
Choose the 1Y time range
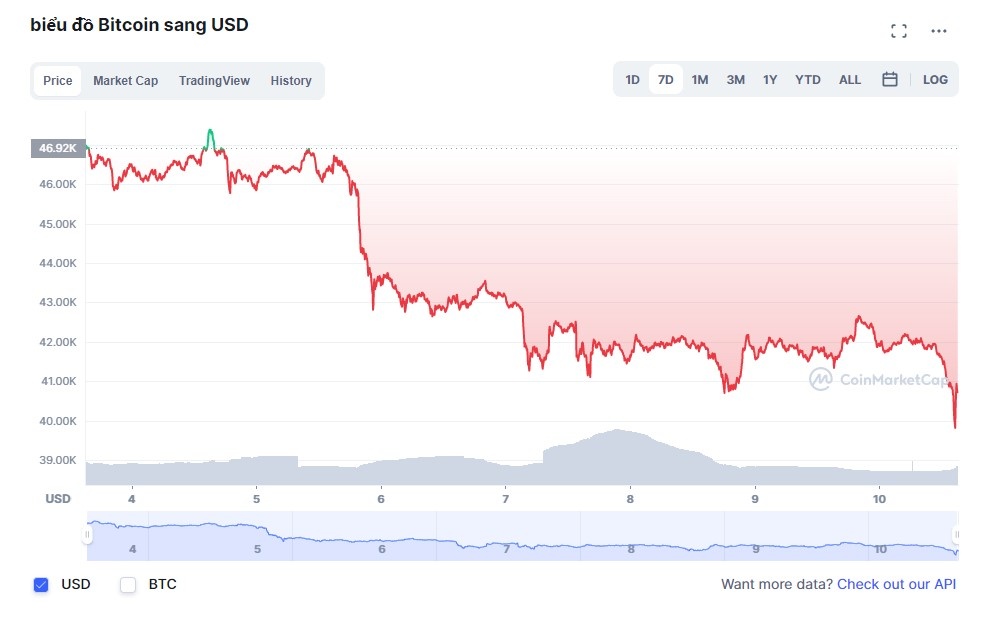pos(769,80)
